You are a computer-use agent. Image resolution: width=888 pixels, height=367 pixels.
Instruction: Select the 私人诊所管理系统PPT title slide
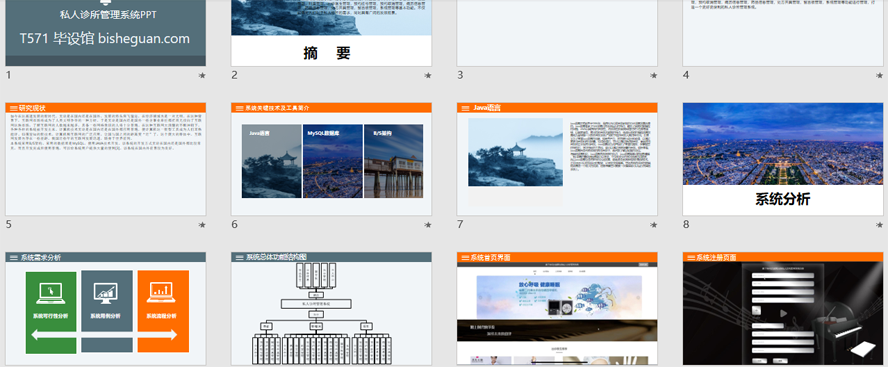(x=105, y=33)
